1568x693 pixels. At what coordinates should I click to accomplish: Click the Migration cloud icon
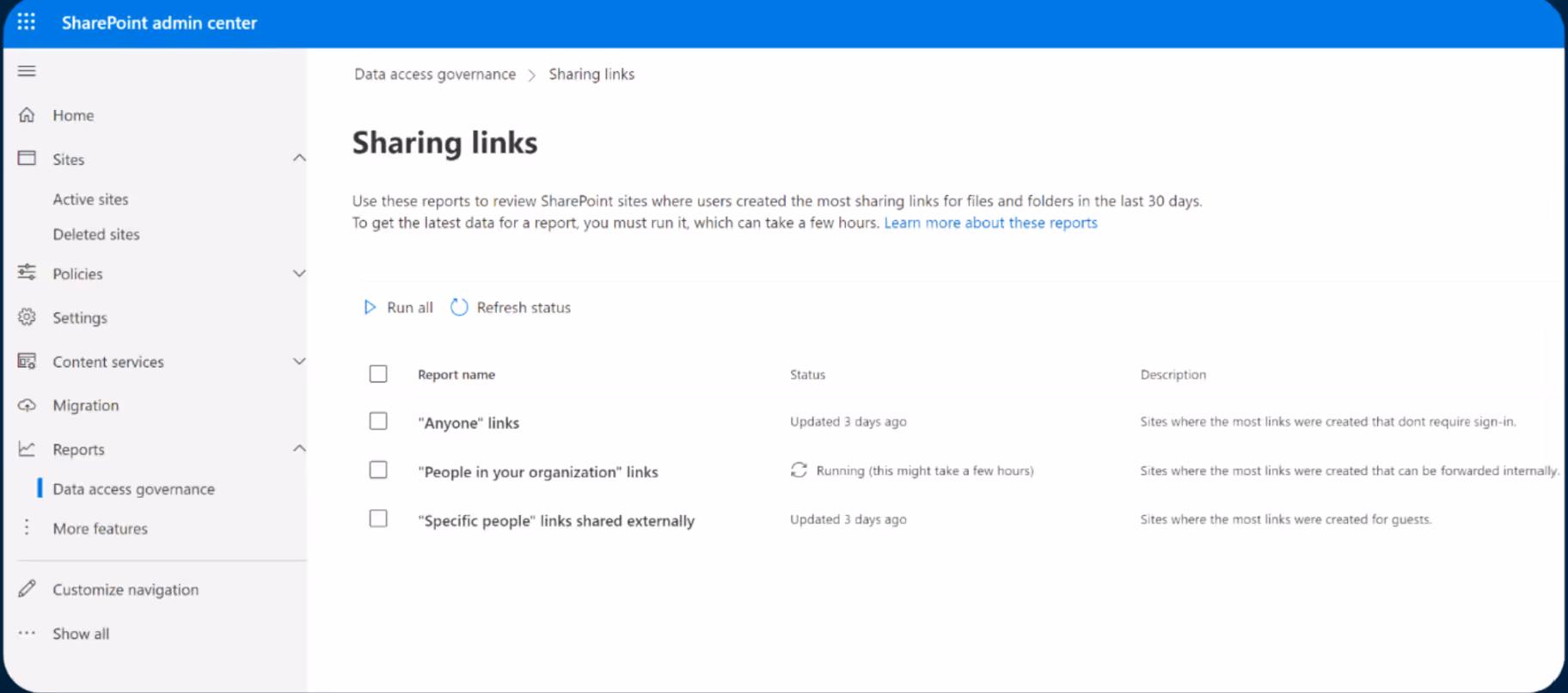pos(27,405)
